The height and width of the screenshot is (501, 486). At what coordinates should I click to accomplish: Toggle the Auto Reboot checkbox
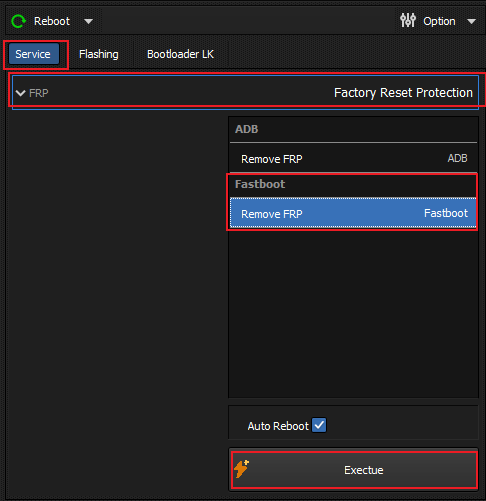(319, 425)
